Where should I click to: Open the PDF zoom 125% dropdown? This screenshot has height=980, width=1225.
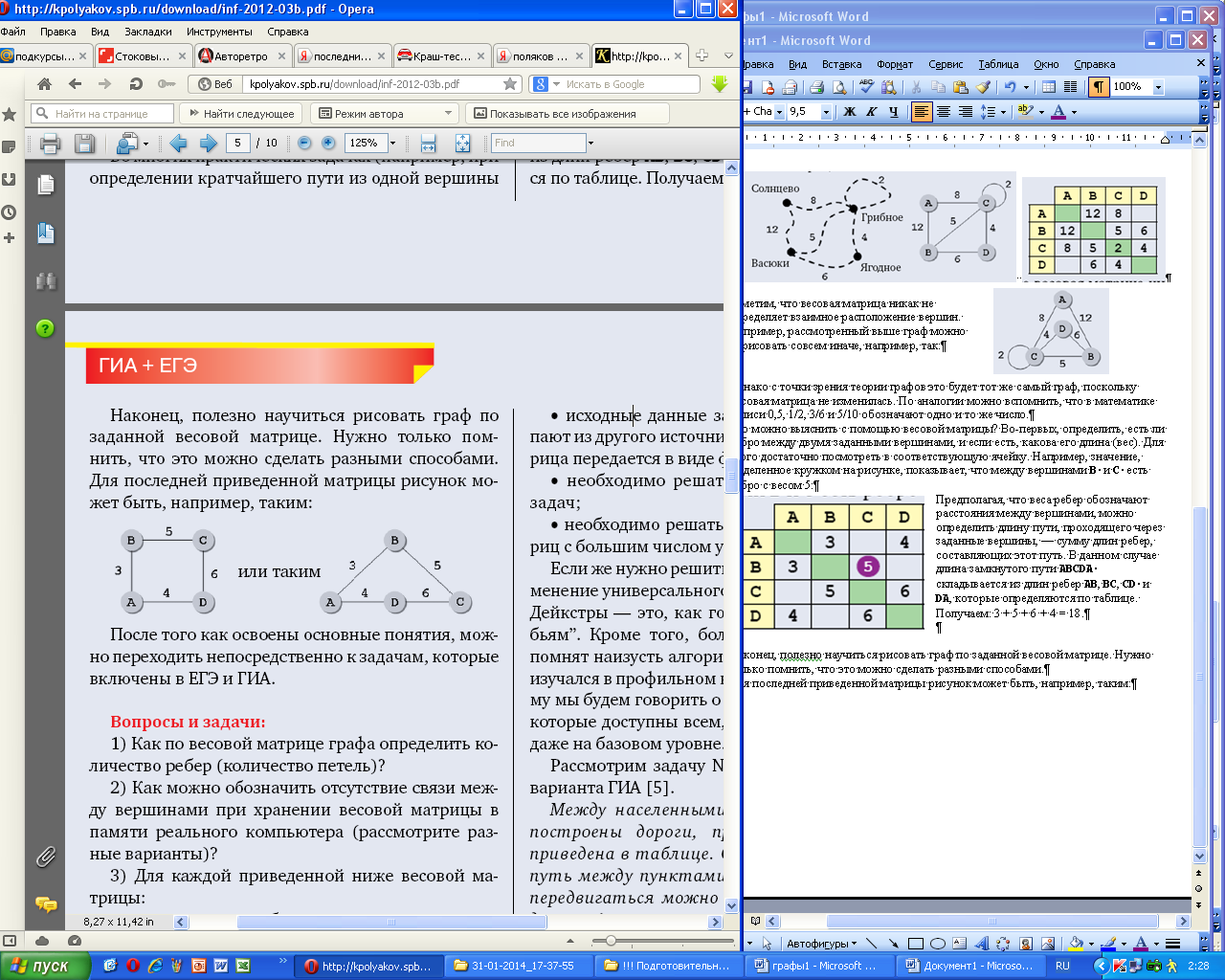[x=394, y=144]
